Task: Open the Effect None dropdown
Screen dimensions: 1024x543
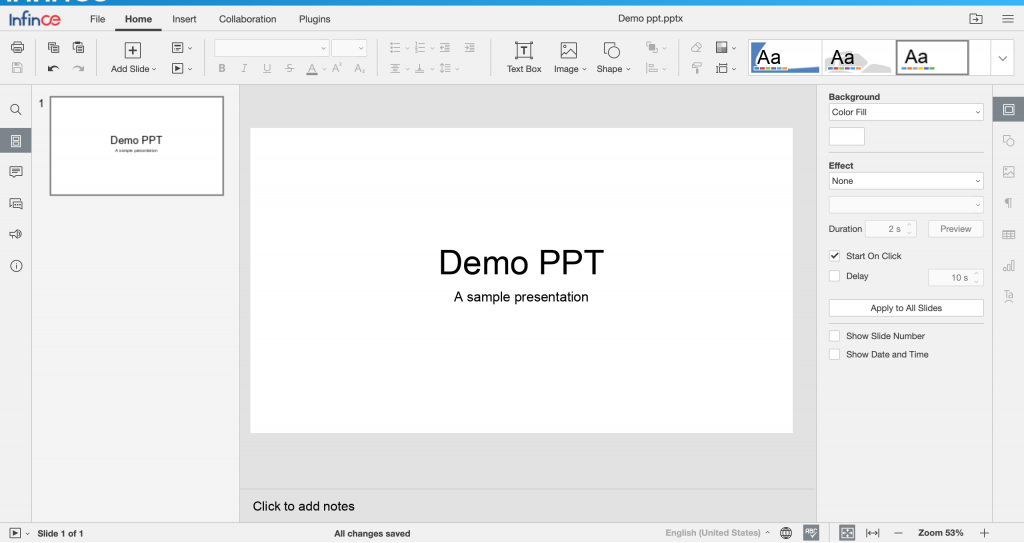Action: click(906, 181)
